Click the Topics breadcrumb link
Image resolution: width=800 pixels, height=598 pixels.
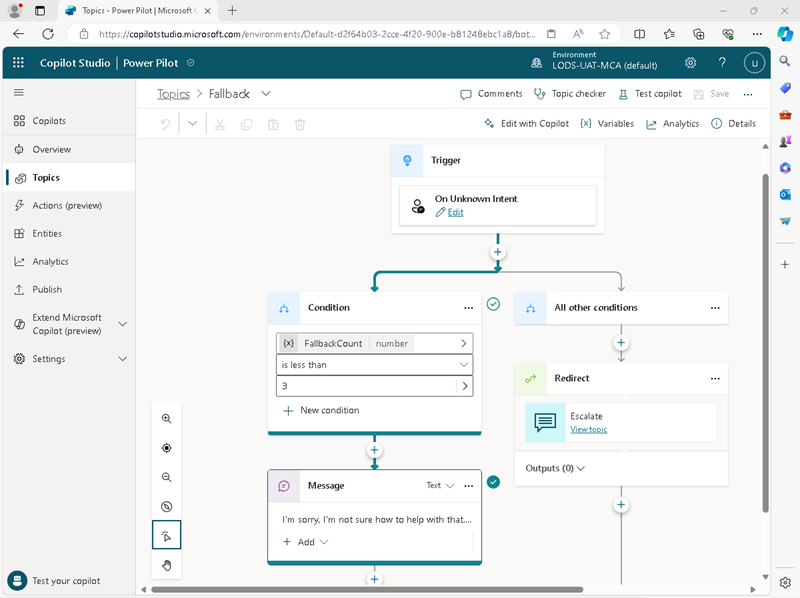pos(173,94)
